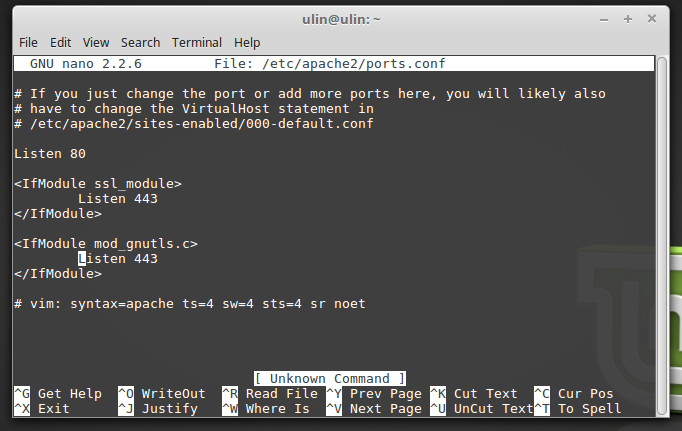Image resolution: width=682 pixels, height=431 pixels.
Task: Open the View menu
Action: click(x=96, y=43)
